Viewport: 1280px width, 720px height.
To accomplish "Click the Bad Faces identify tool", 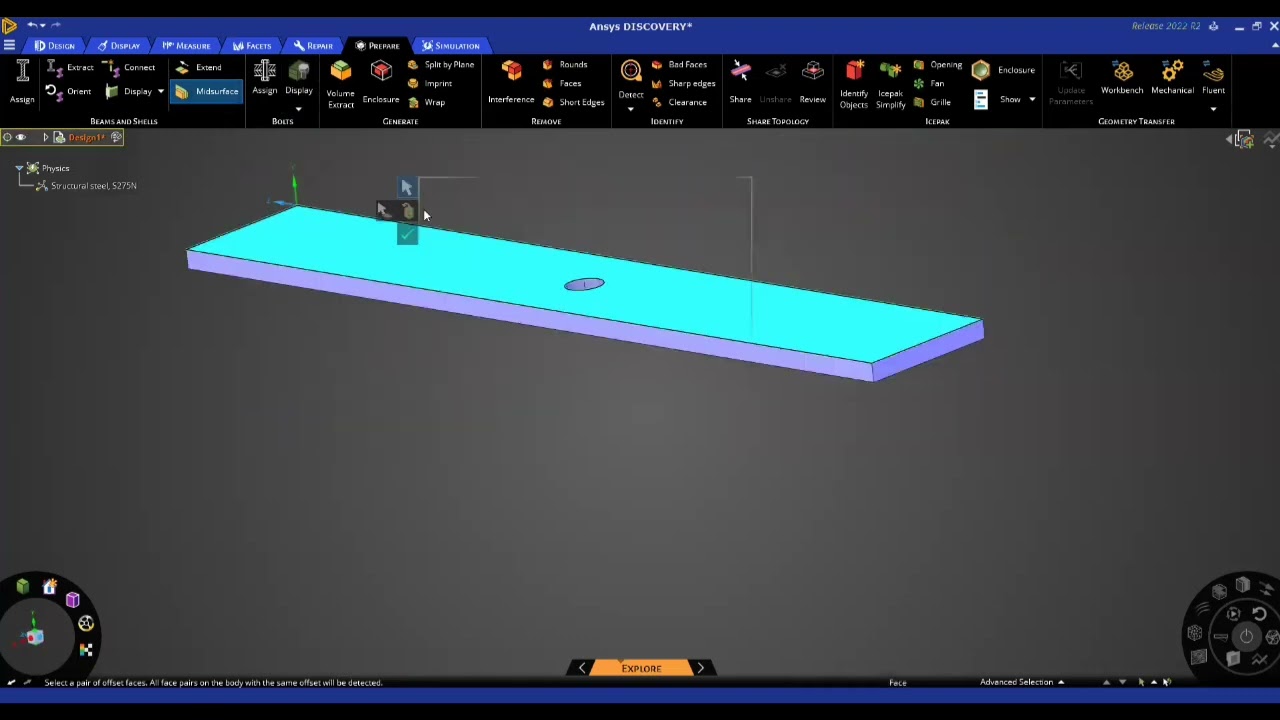I will pos(679,65).
